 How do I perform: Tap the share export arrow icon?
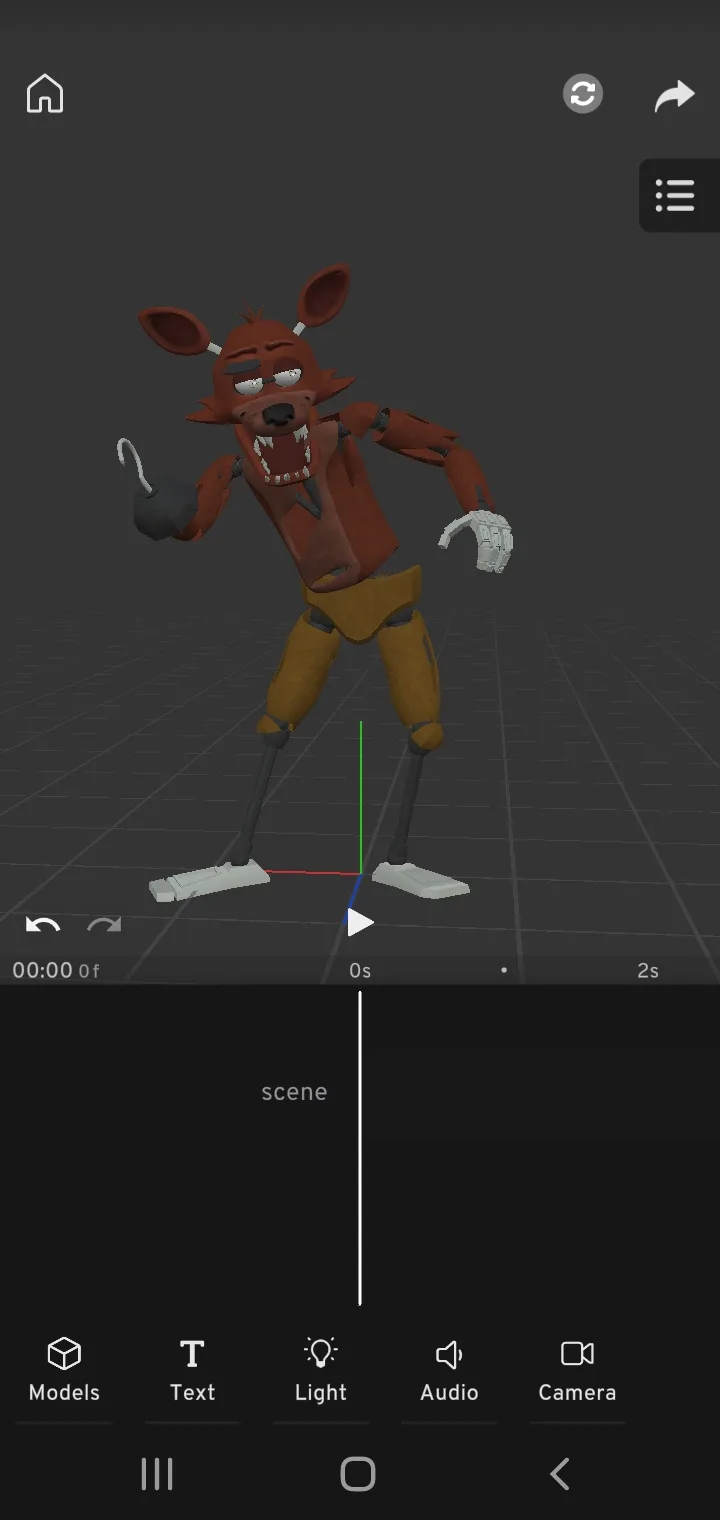[x=675, y=95]
